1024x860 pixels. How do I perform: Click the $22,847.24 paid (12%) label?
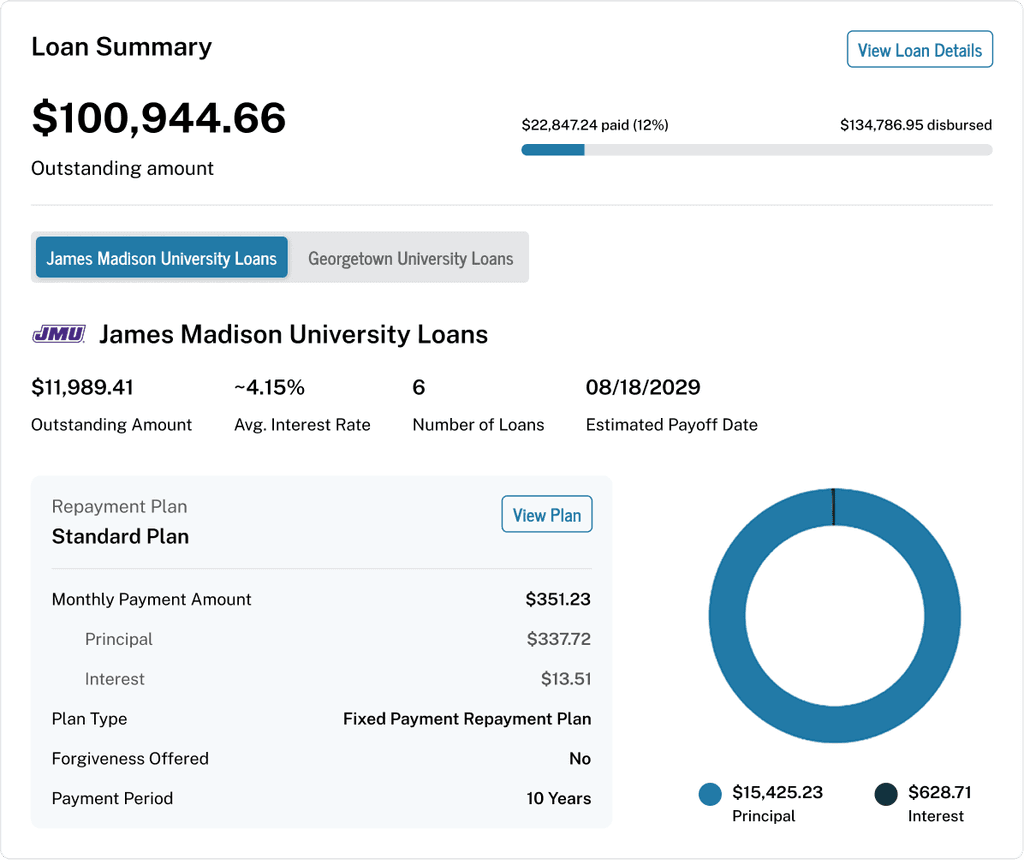pos(595,125)
